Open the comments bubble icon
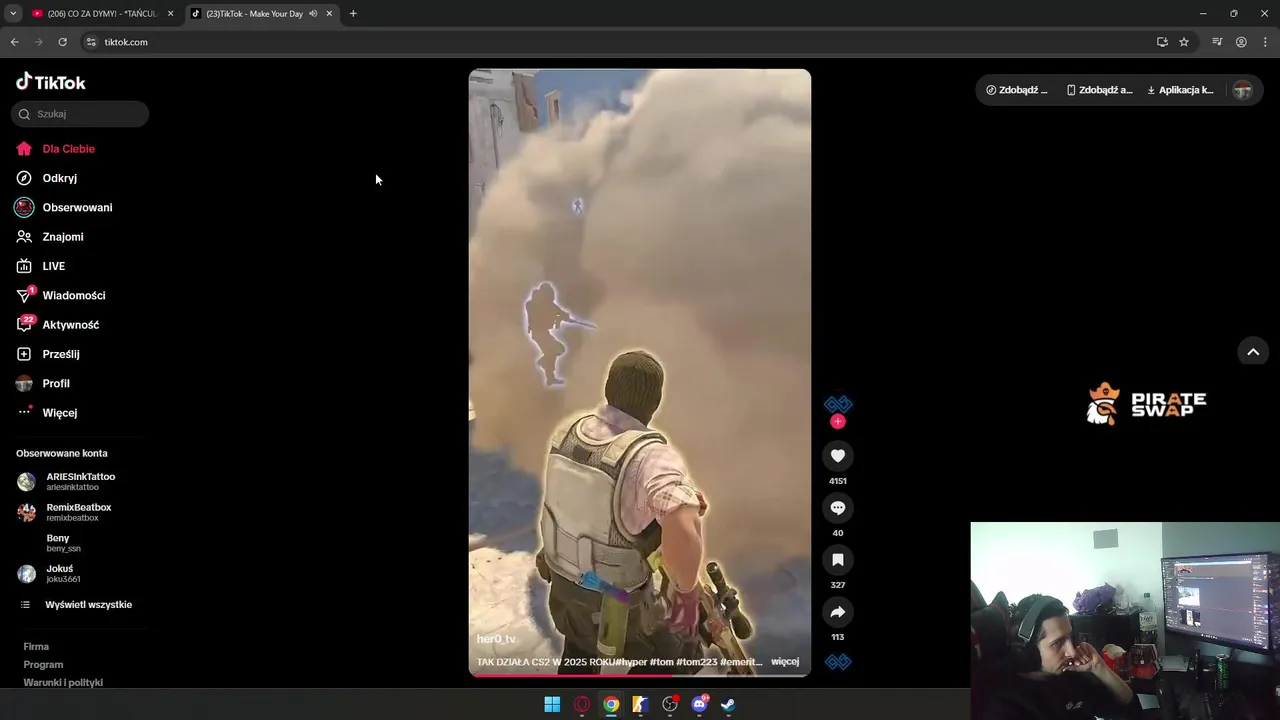Screen dimensions: 1280x720 coord(838,508)
